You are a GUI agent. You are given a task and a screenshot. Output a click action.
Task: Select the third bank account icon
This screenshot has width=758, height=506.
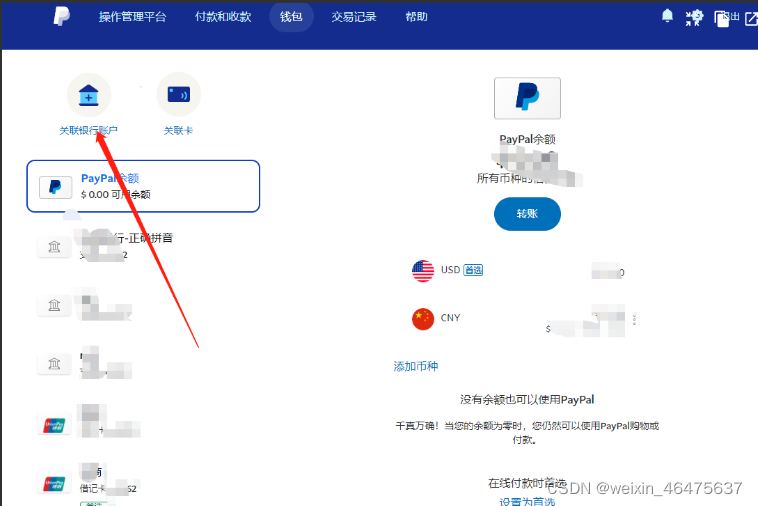pyautogui.click(x=54, y=363)
